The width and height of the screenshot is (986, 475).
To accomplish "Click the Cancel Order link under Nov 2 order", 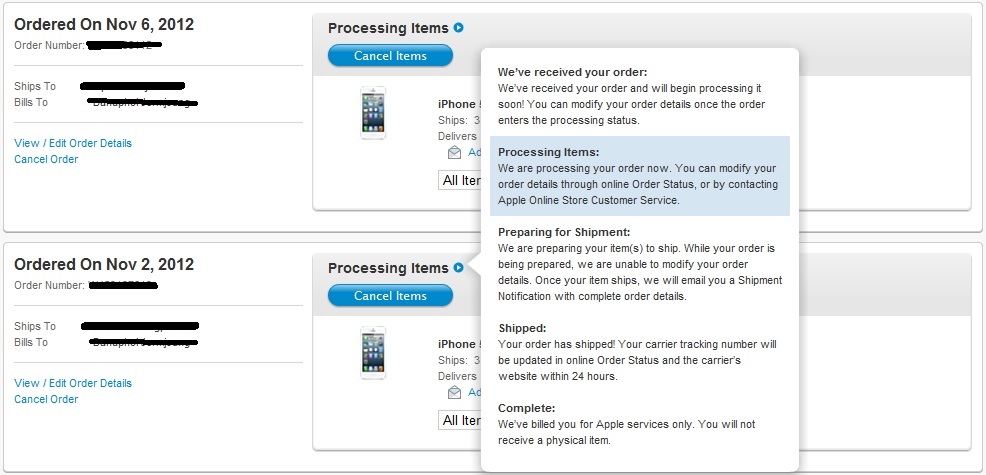I will [46, 399].
